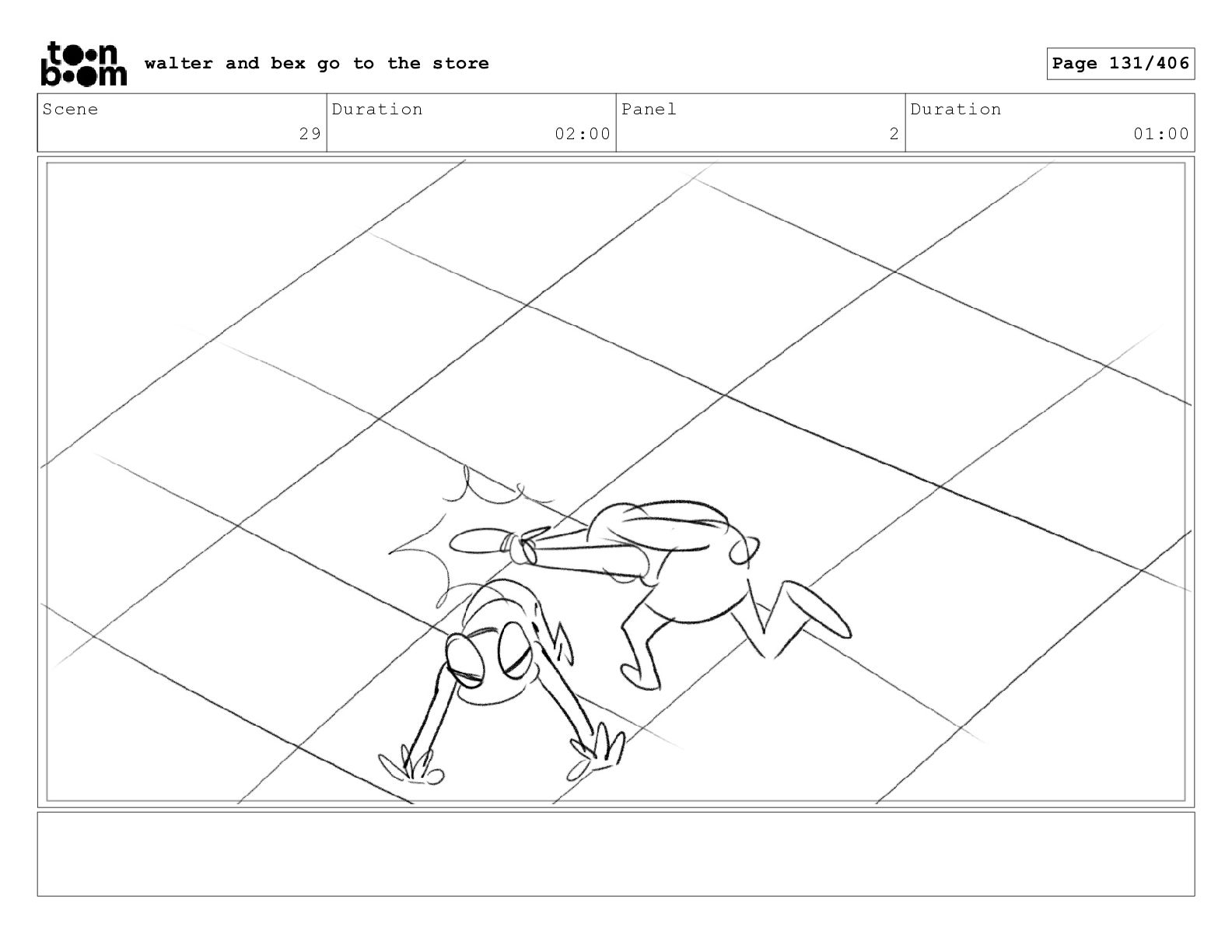1232x952 pixels.
Task: Click the Toon Boom logo
Action: pos(83,63)
